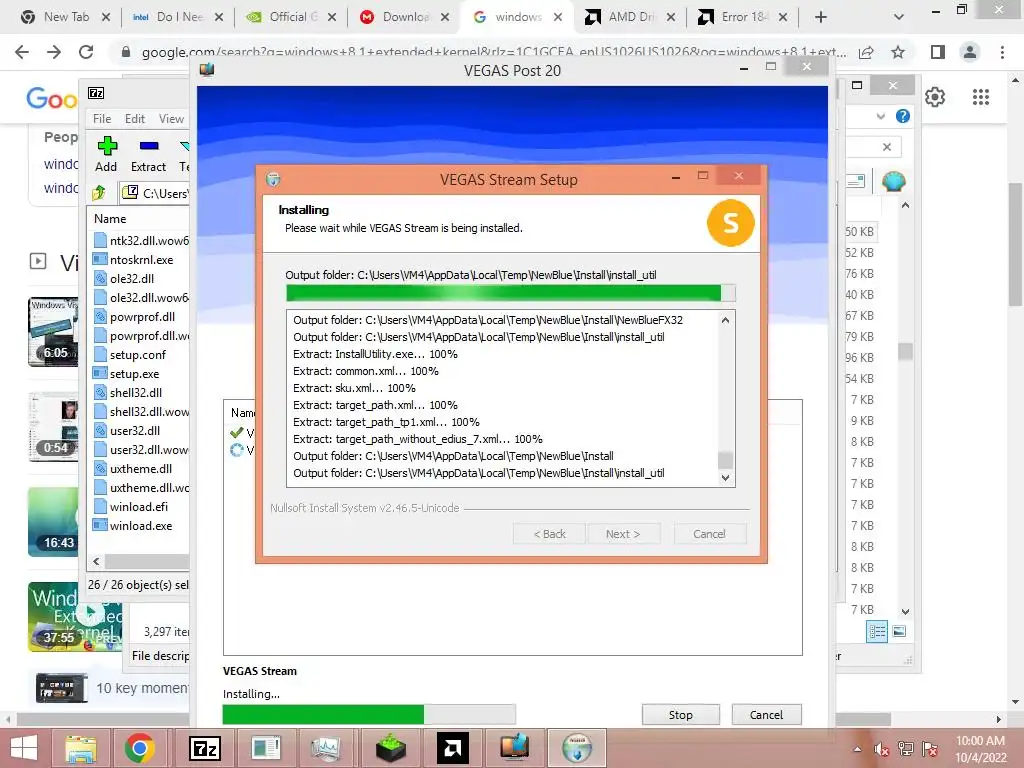The height and width of the screenshot is (768, 1024).
Task: Select ntoskrnl.exe in 7-Zip list
Action: 141,260
